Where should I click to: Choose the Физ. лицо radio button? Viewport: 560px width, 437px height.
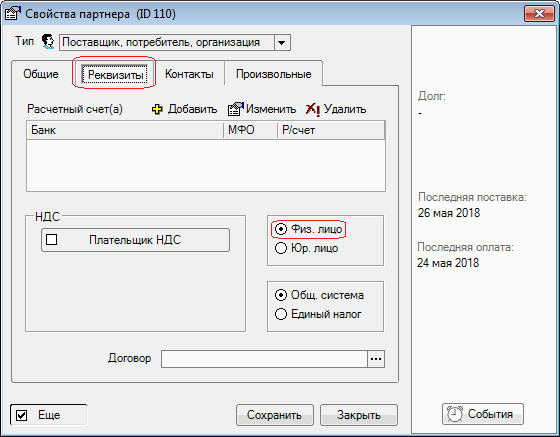(281, 229)
